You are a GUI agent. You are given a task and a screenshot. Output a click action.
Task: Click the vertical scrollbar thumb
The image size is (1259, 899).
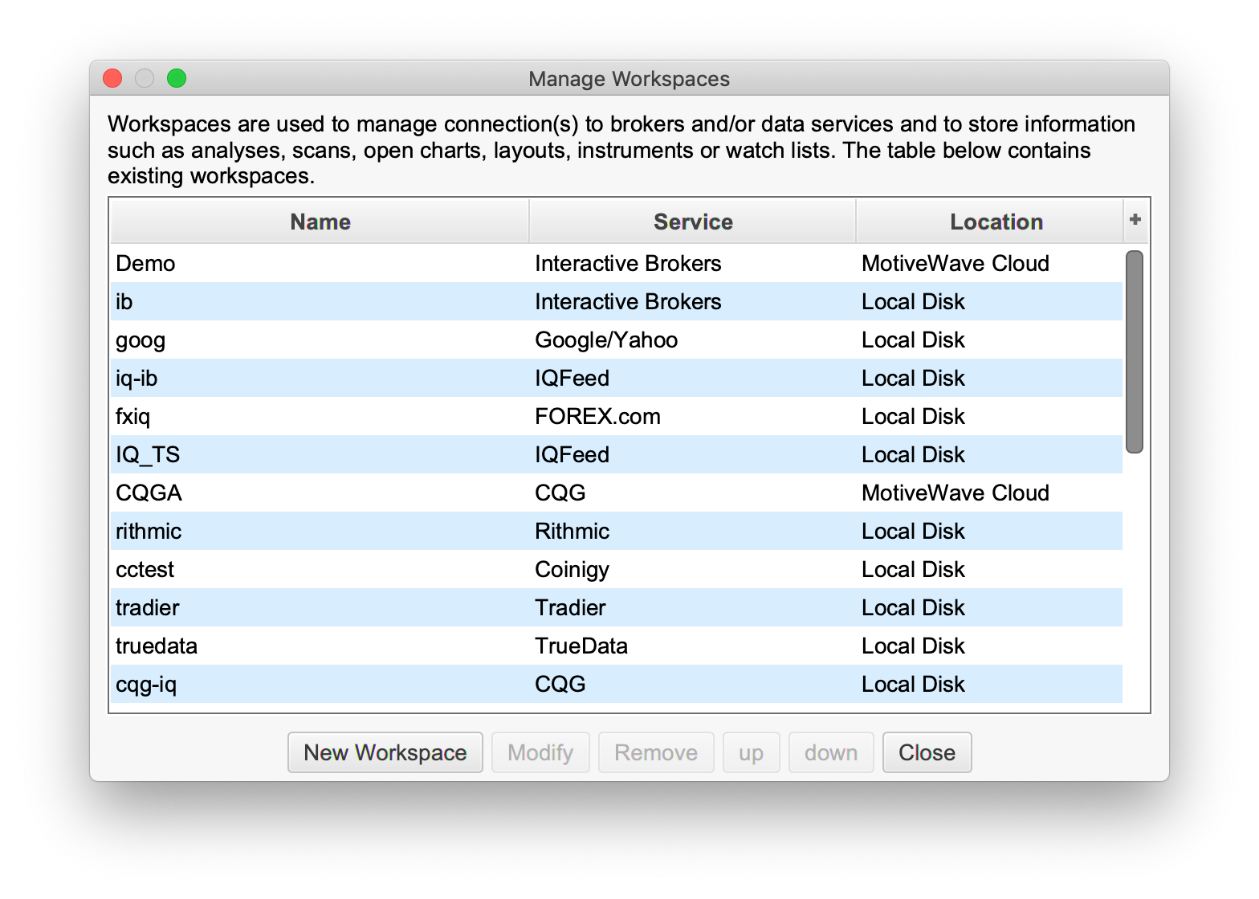[1134, 351]
